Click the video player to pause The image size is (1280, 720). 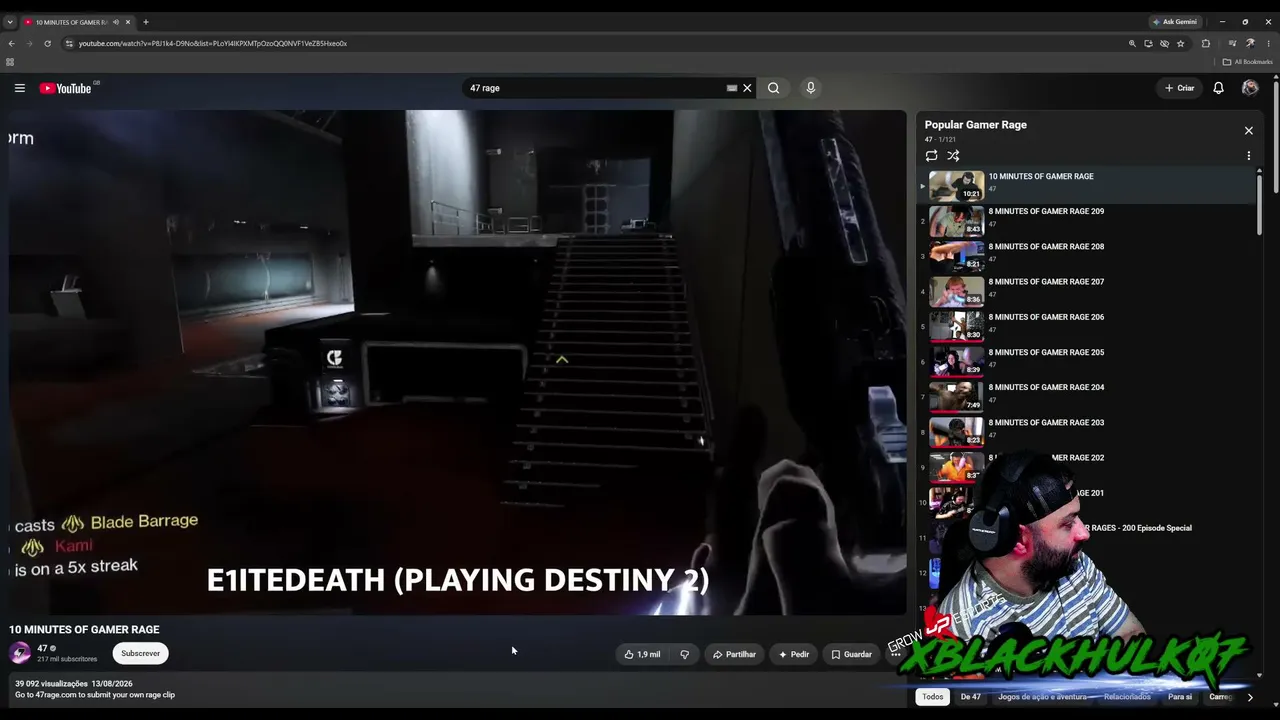458,362
